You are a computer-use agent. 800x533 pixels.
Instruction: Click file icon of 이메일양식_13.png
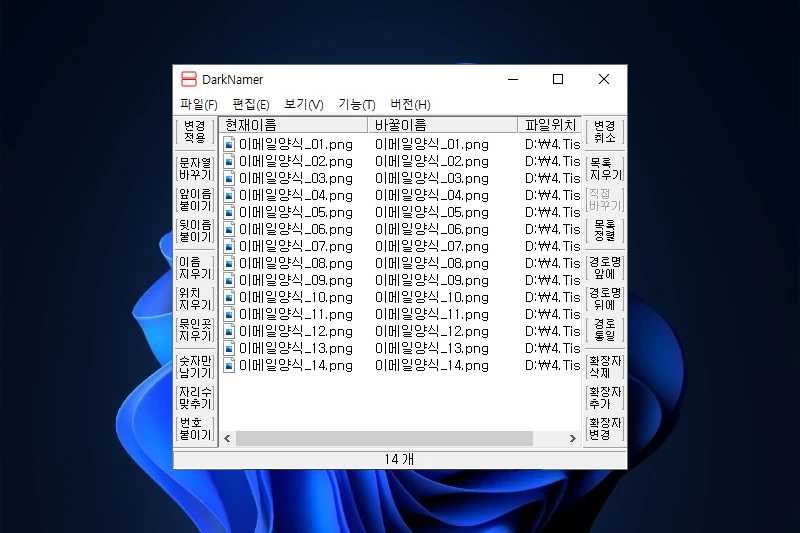pos(229,348)
